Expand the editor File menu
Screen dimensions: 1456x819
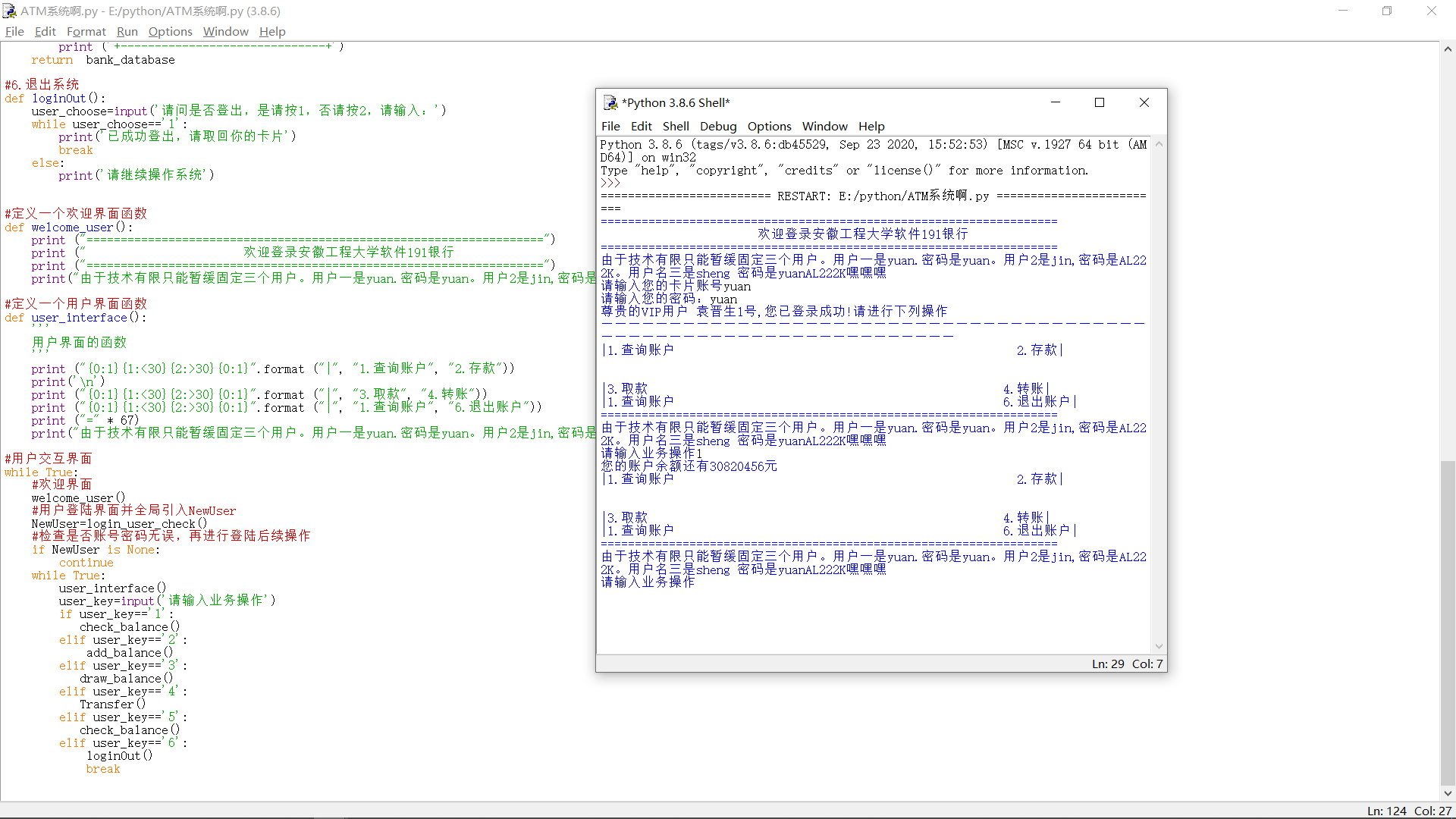(14, 31)
